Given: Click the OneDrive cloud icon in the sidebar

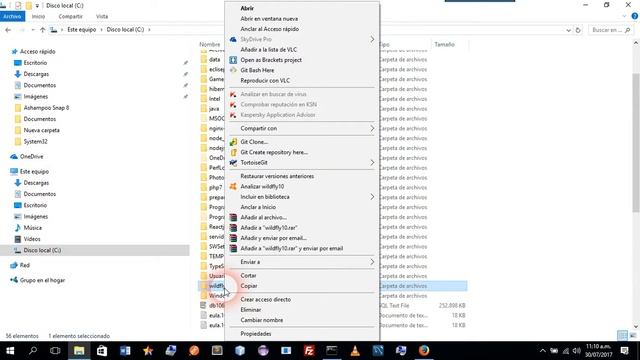Looking at the screenshot, I should (x=14, y=157).
